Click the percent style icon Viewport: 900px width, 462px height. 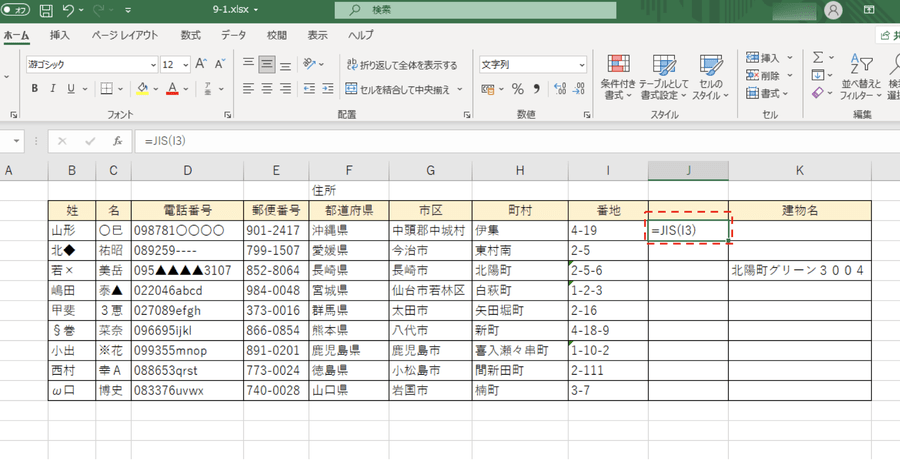point(518,89)
